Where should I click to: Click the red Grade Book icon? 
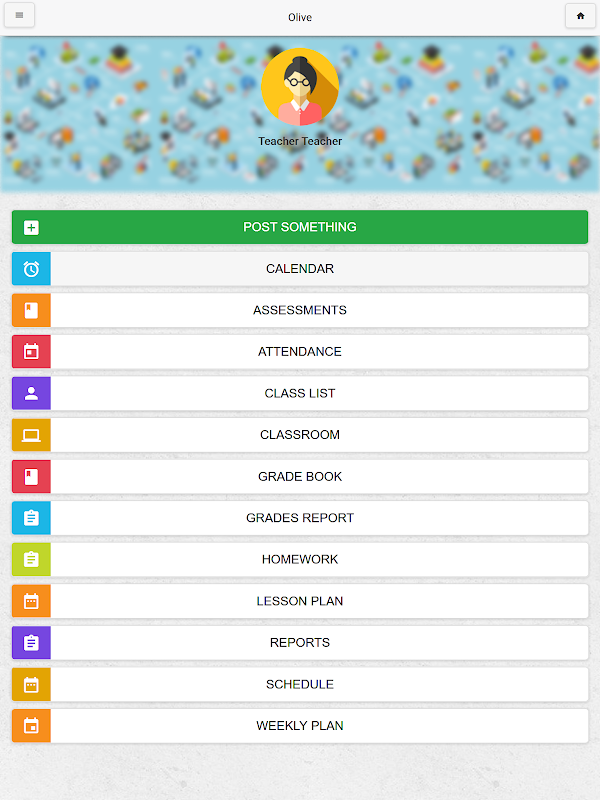(x=31, y=477)
